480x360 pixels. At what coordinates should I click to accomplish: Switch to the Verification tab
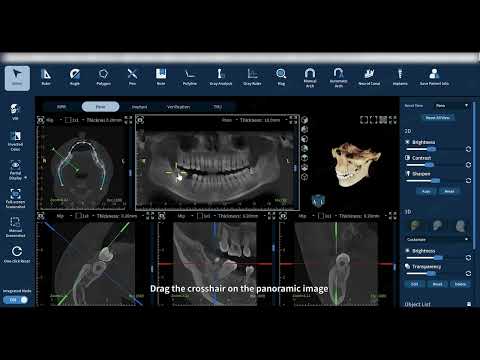(179, 107)
